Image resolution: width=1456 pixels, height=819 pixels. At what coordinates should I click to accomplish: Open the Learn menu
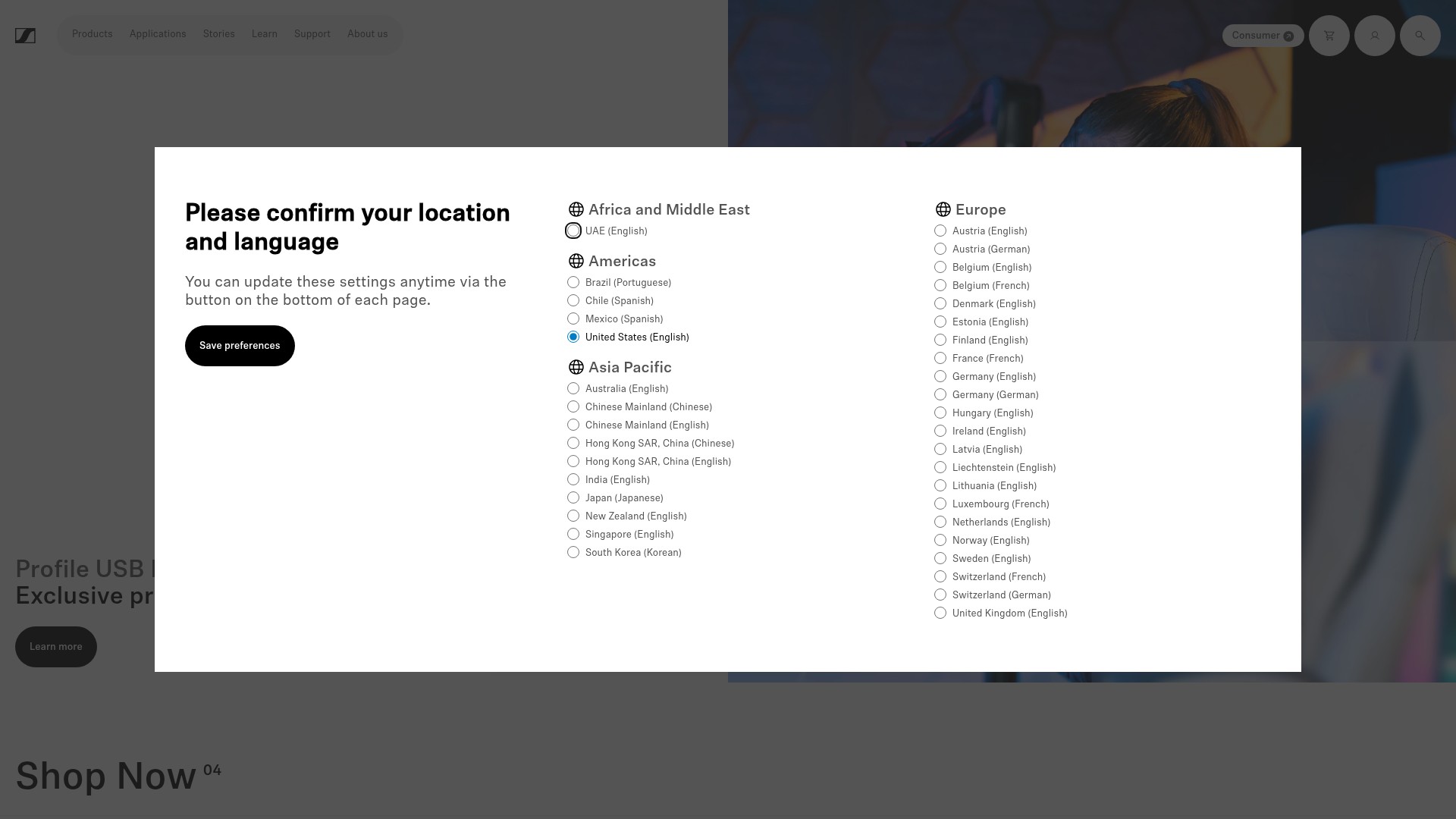tap(265, 34)
